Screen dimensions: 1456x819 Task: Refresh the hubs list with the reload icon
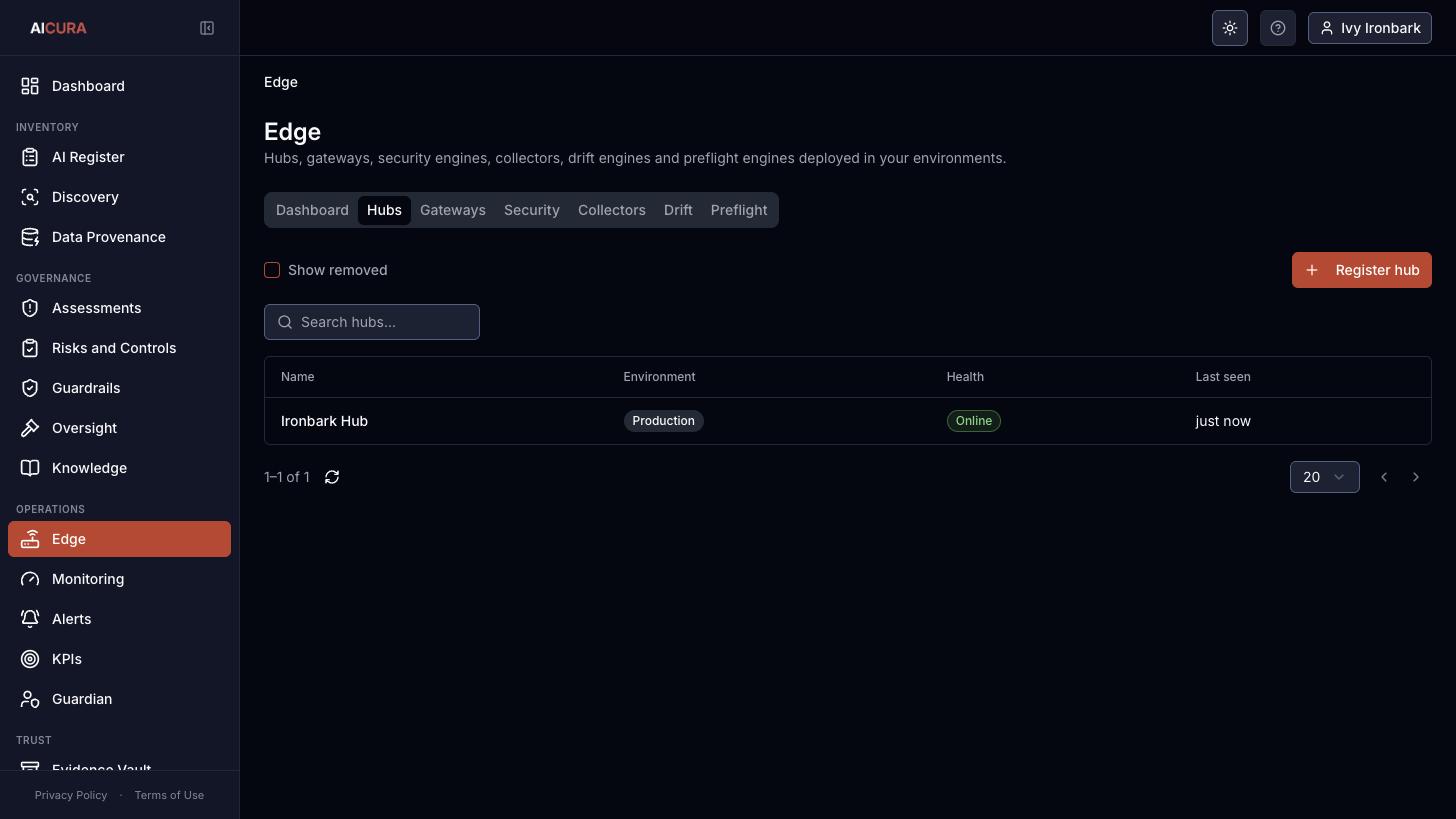[332, 477]
